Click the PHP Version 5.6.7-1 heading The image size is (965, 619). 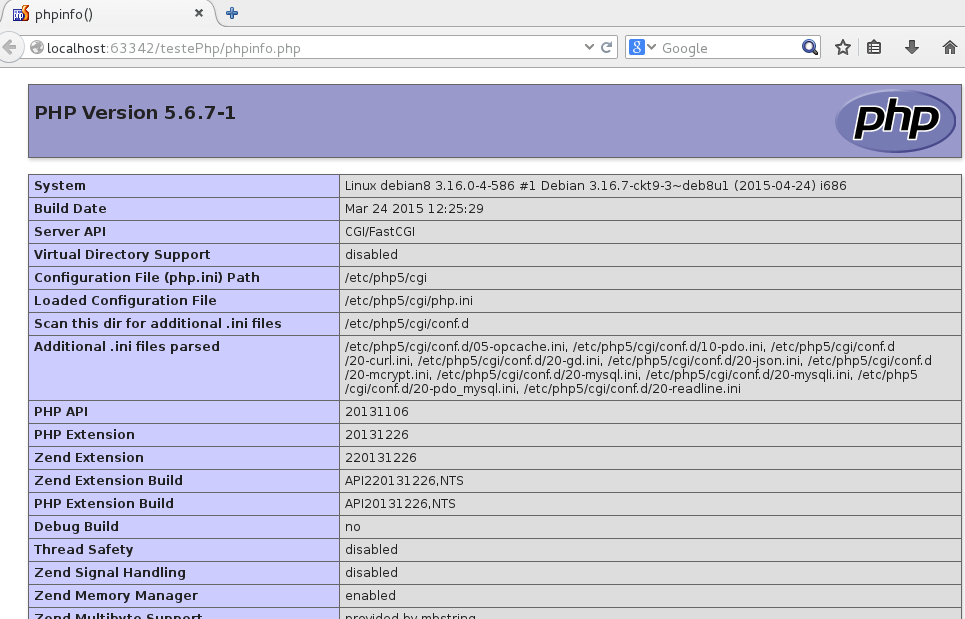click(135, 113)
